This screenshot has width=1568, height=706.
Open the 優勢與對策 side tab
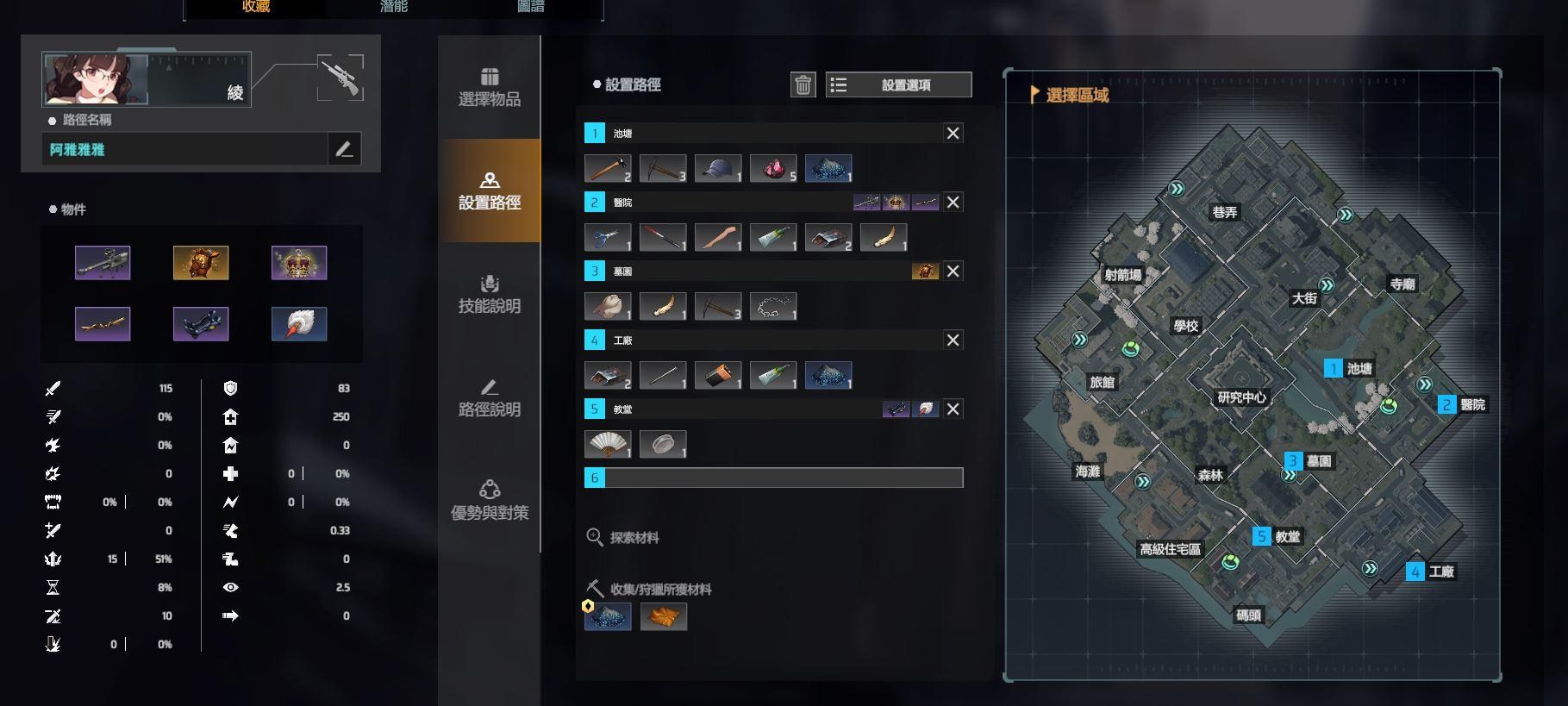pos(490,501)
